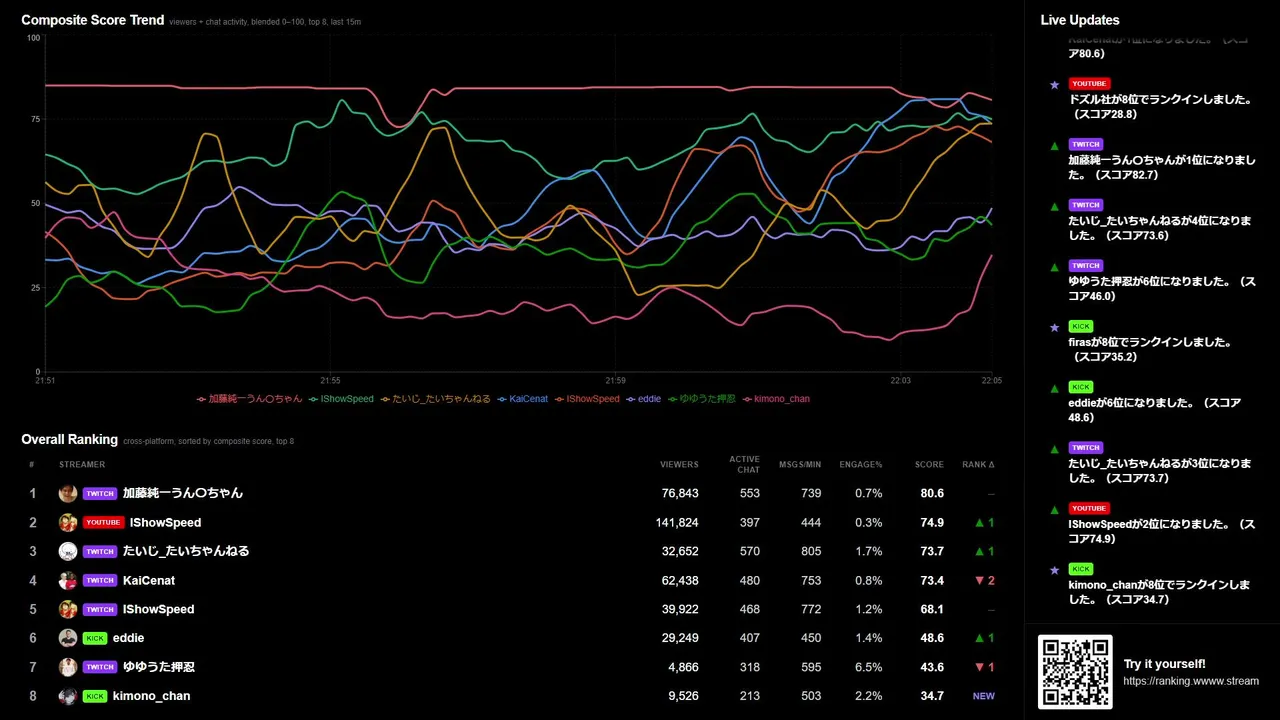Toggle the KaiCenat series in the chart legend
This screenshot has width=1280, height=720.
[522, 399]
